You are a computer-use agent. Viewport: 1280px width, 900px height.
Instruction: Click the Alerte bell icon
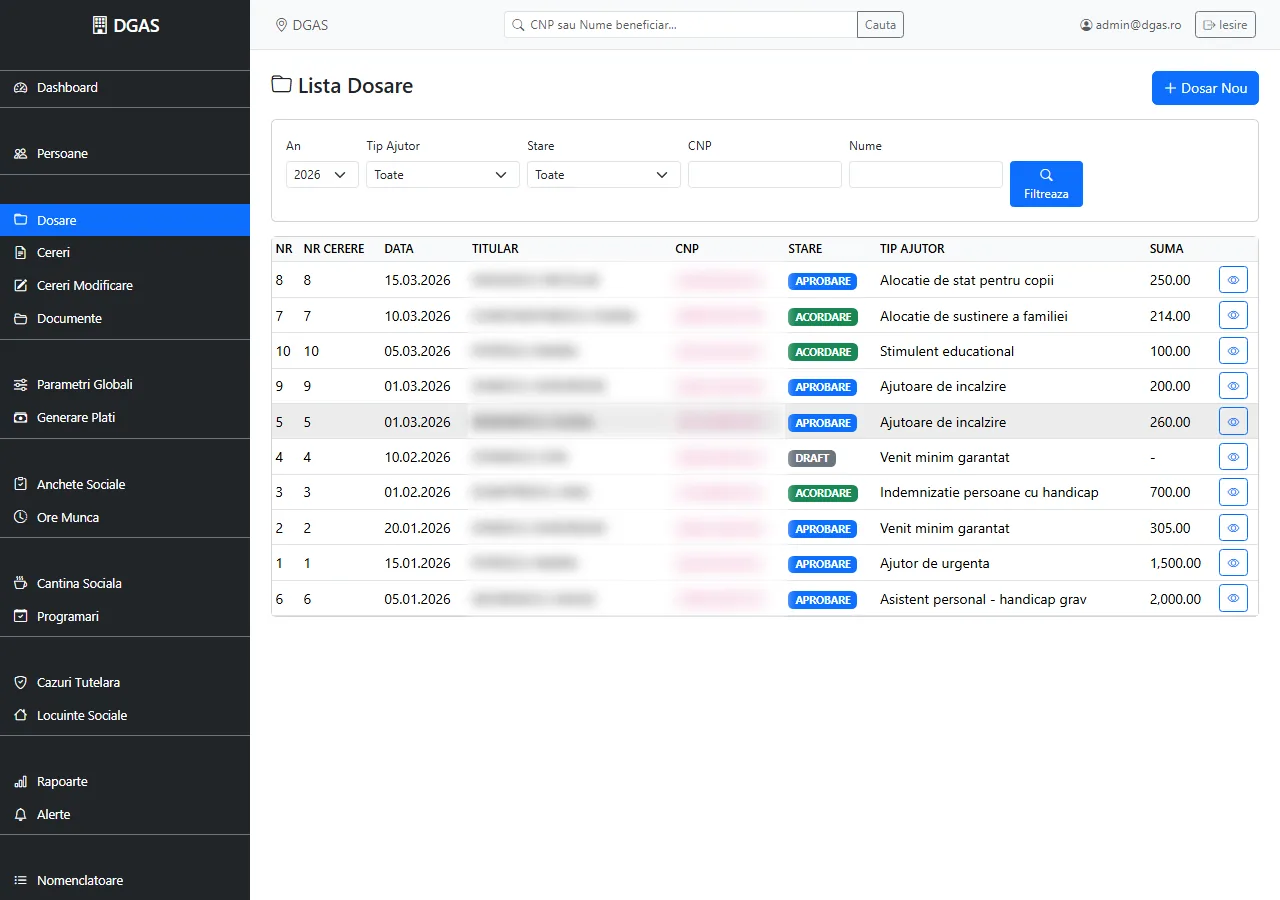point(20,815)
